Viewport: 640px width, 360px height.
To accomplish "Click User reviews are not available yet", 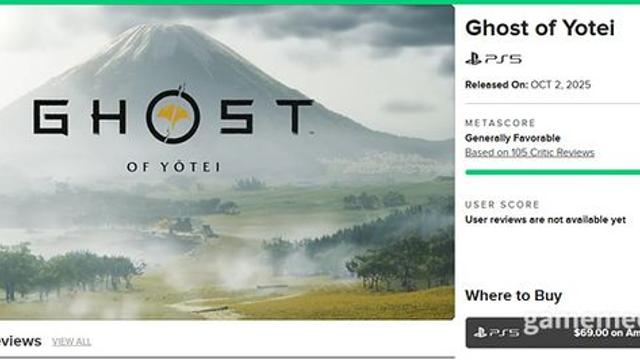I will pos(545,220).
